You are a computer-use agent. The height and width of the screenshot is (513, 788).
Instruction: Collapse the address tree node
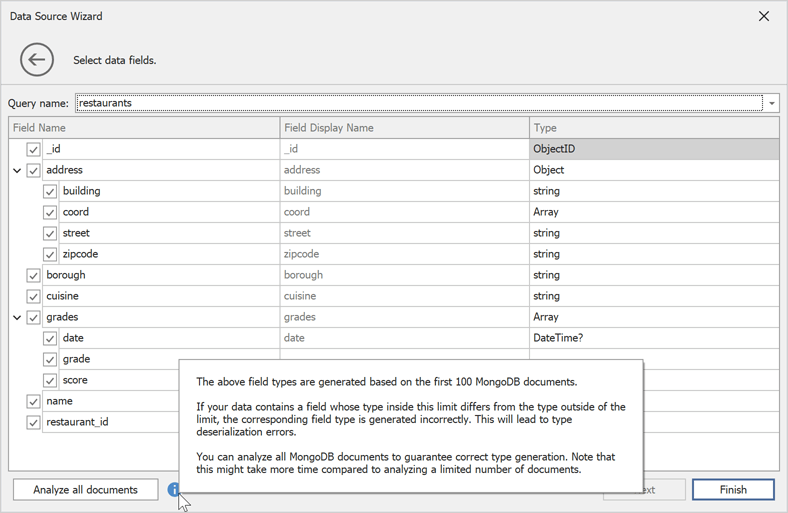coord(17,171)
